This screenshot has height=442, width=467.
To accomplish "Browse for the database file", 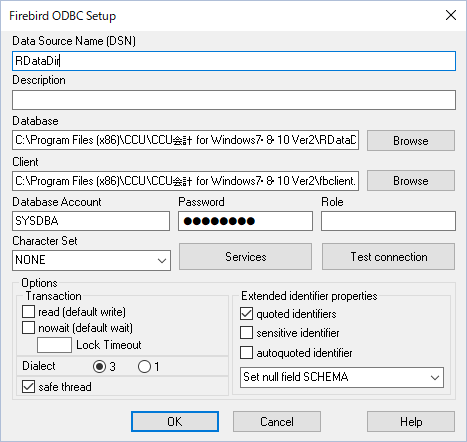I will 411,140.
